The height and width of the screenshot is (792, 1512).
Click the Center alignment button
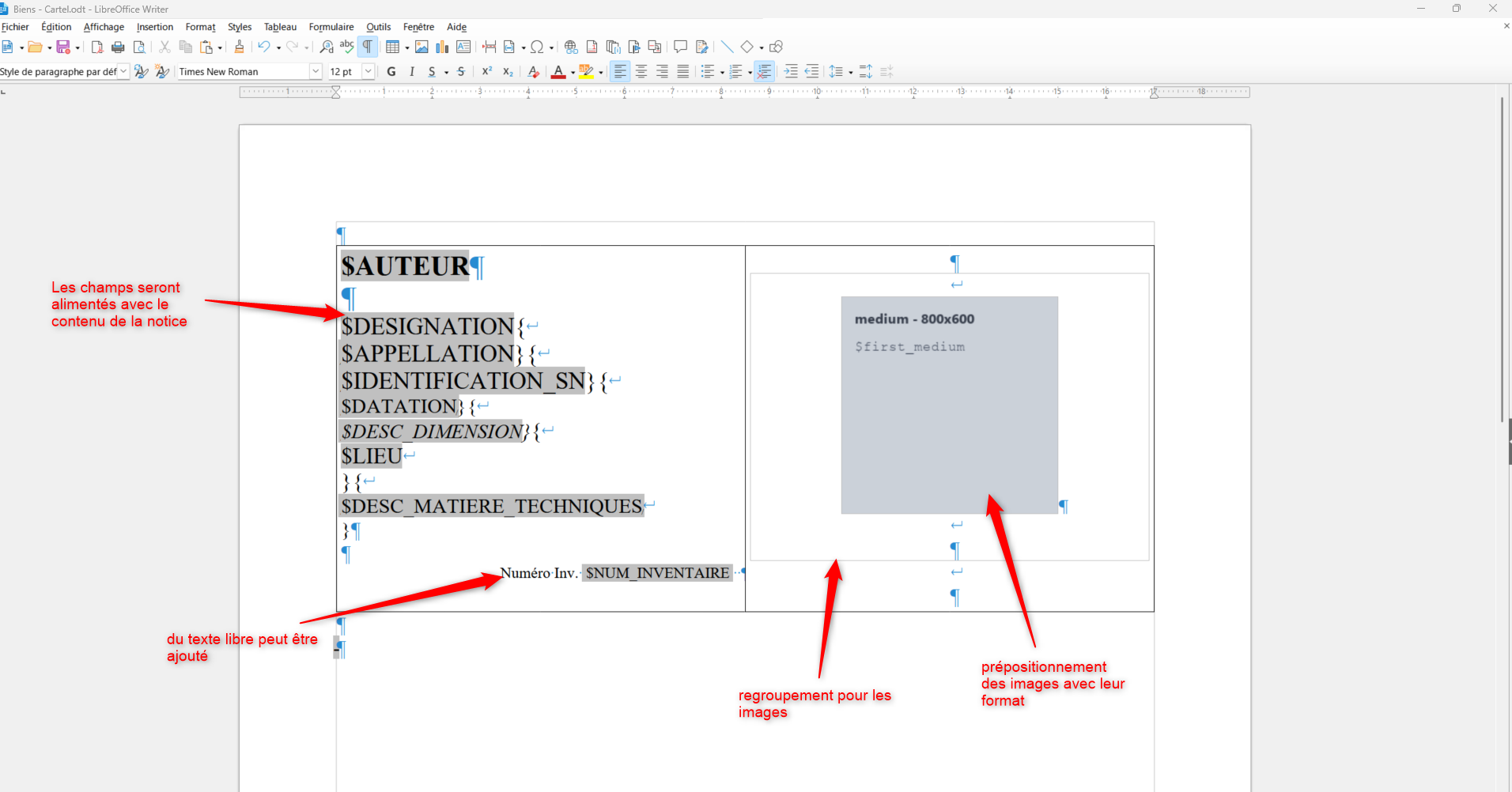[641, 72]
